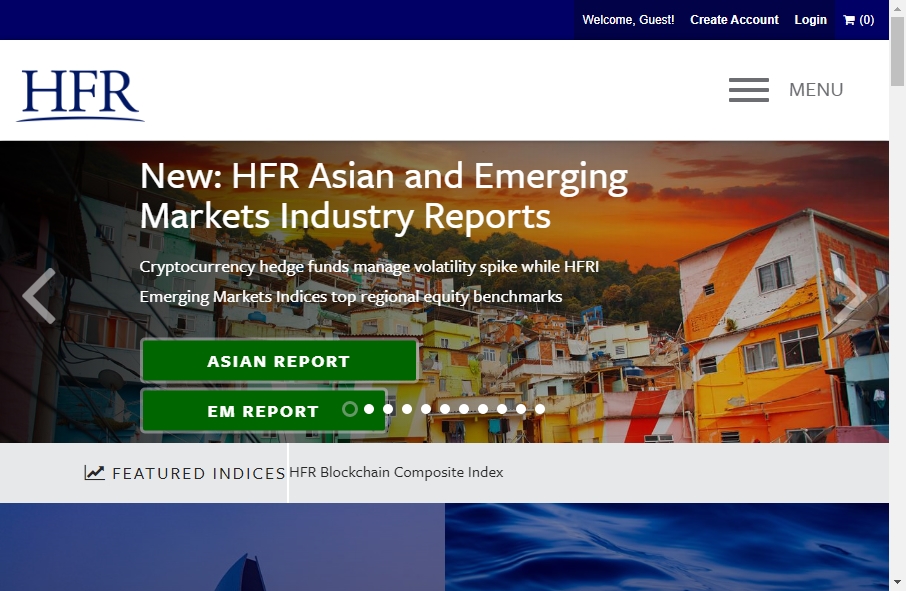The image size is (906, 591).
Task: Select the tenth carousel dot
Action: tap(521, 409)
